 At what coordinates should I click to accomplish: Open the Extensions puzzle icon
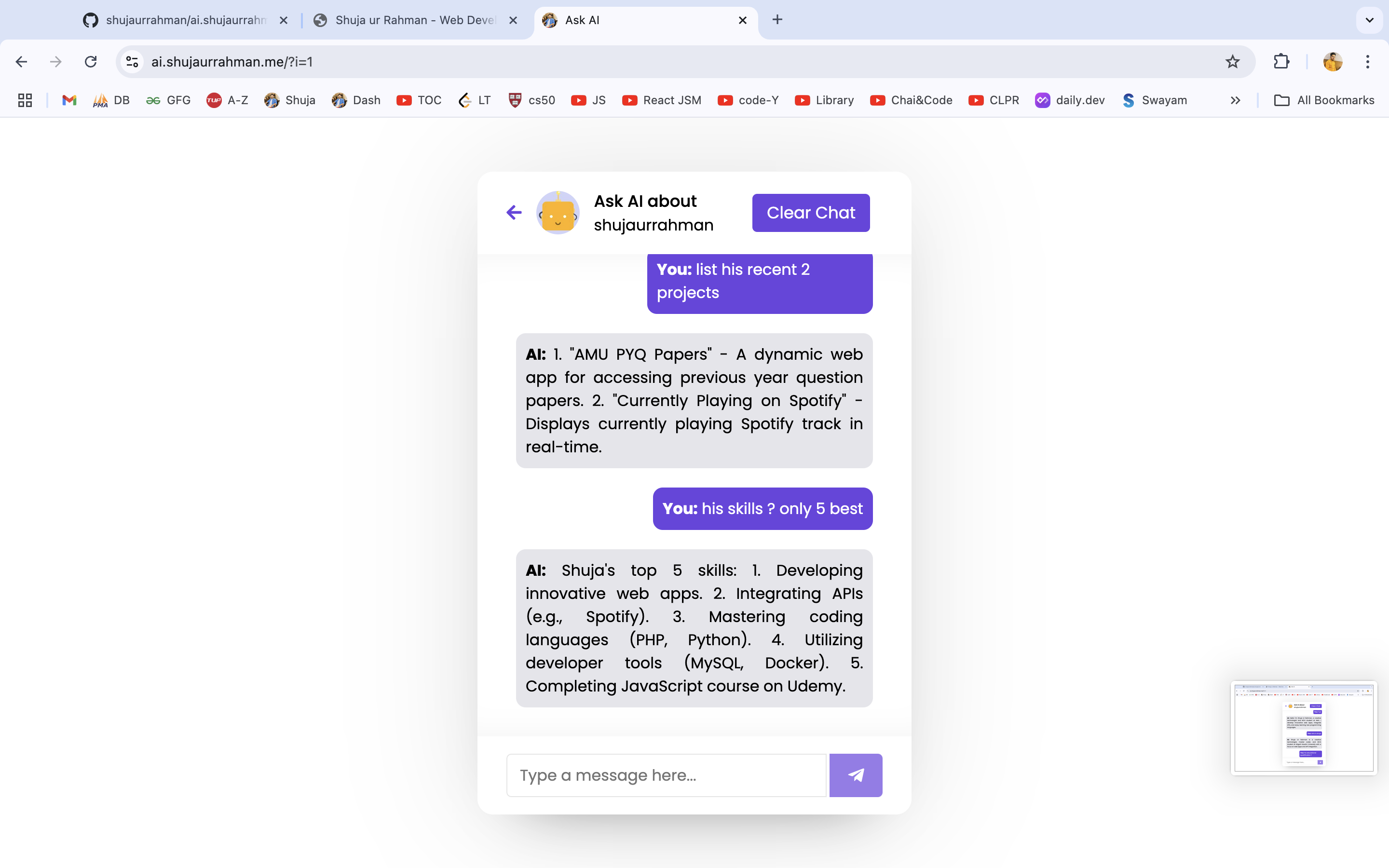tap(1281, 61)
